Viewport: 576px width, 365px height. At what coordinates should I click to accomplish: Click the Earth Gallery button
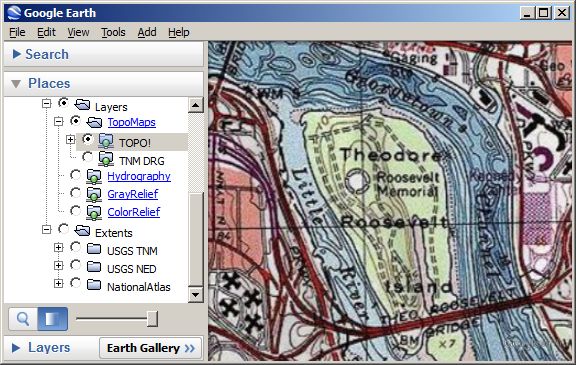(x=151, y=348)
